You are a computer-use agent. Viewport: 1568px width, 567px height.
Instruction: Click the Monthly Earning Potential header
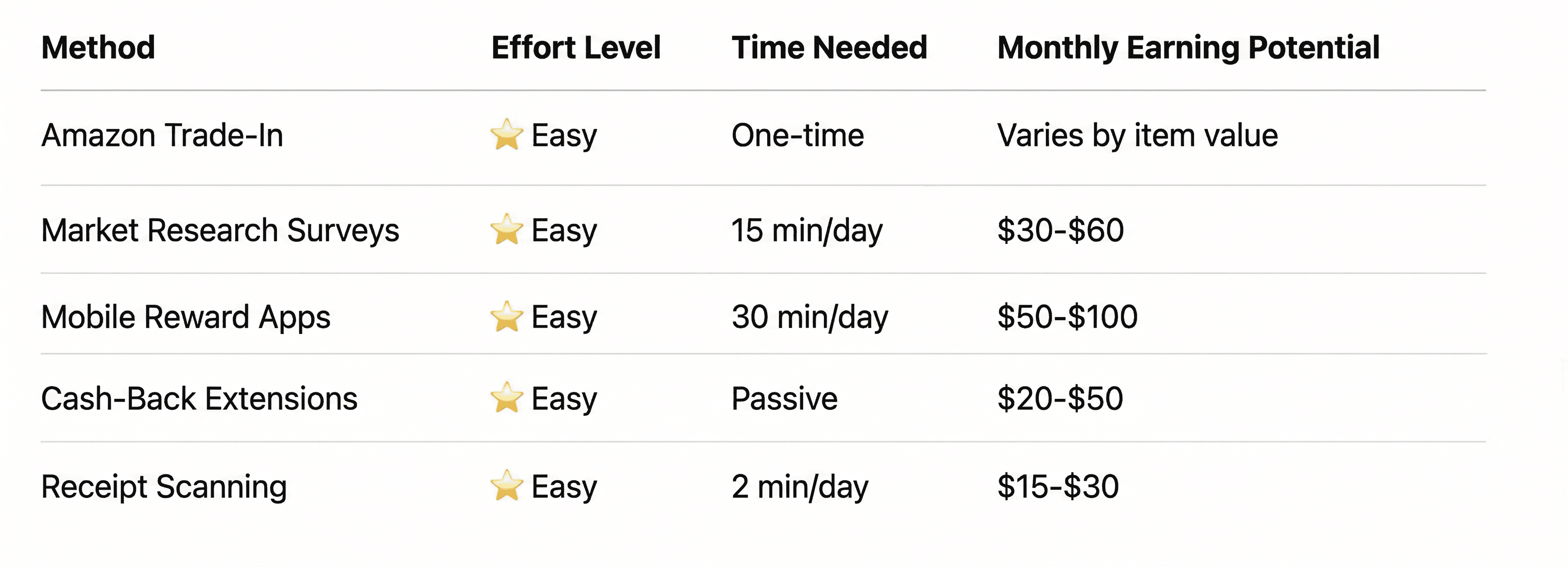pos(1188,48)
